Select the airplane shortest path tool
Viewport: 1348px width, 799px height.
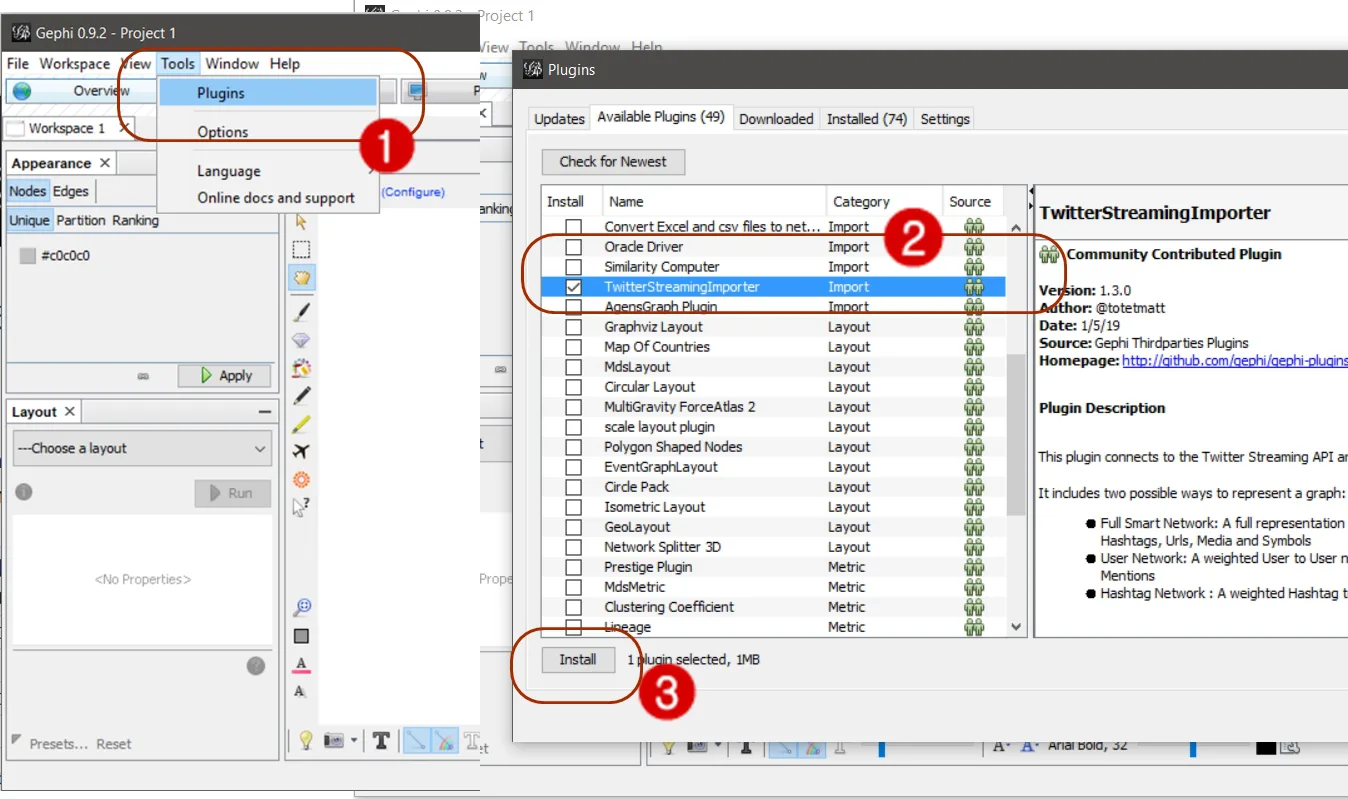coord(301,452)
